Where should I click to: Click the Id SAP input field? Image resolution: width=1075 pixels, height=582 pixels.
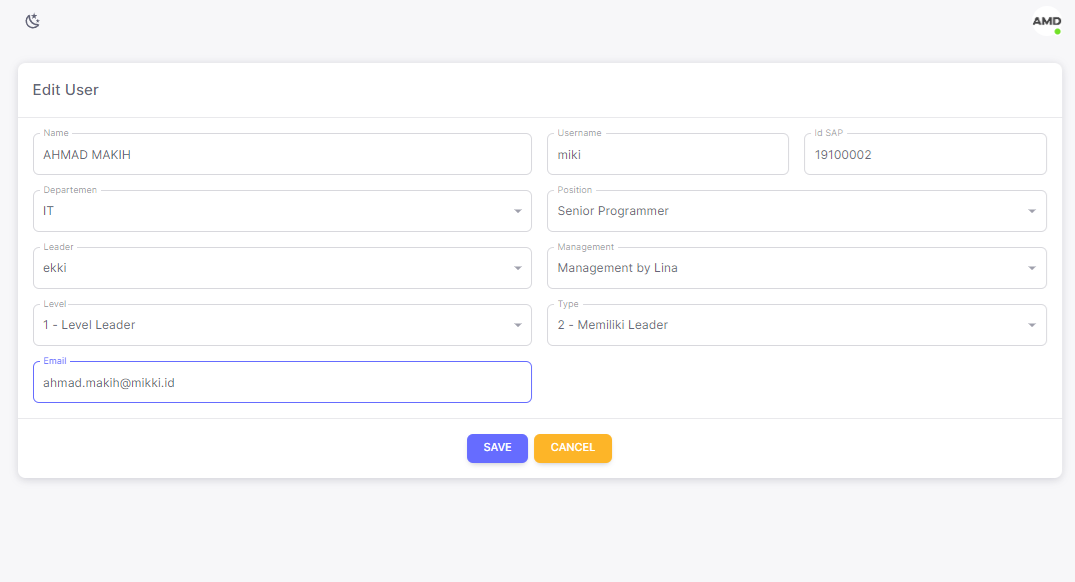925,155
